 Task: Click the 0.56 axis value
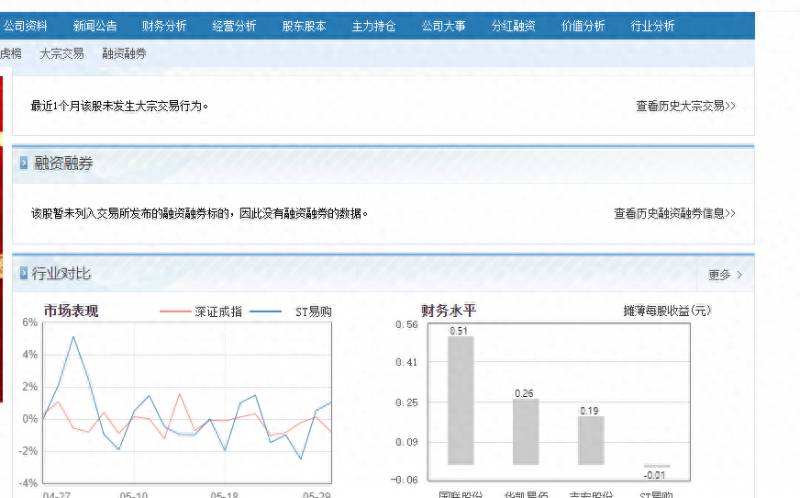pos(407,325)
